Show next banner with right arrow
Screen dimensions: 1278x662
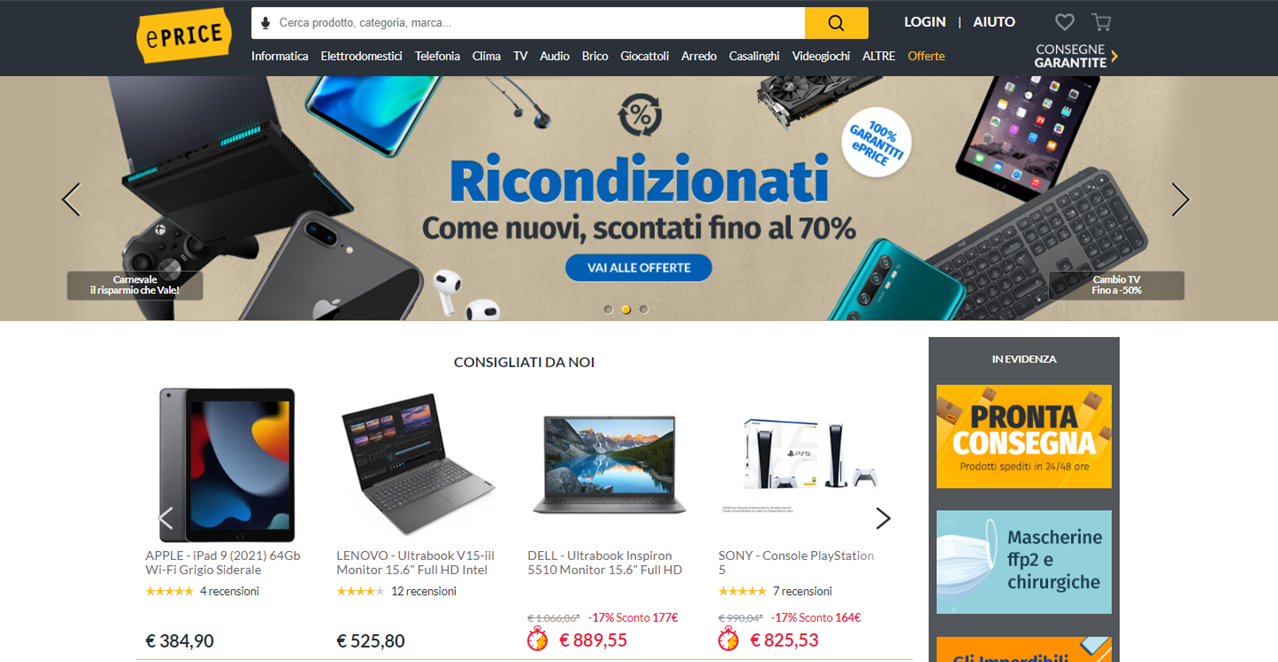tap(1180, 200)
